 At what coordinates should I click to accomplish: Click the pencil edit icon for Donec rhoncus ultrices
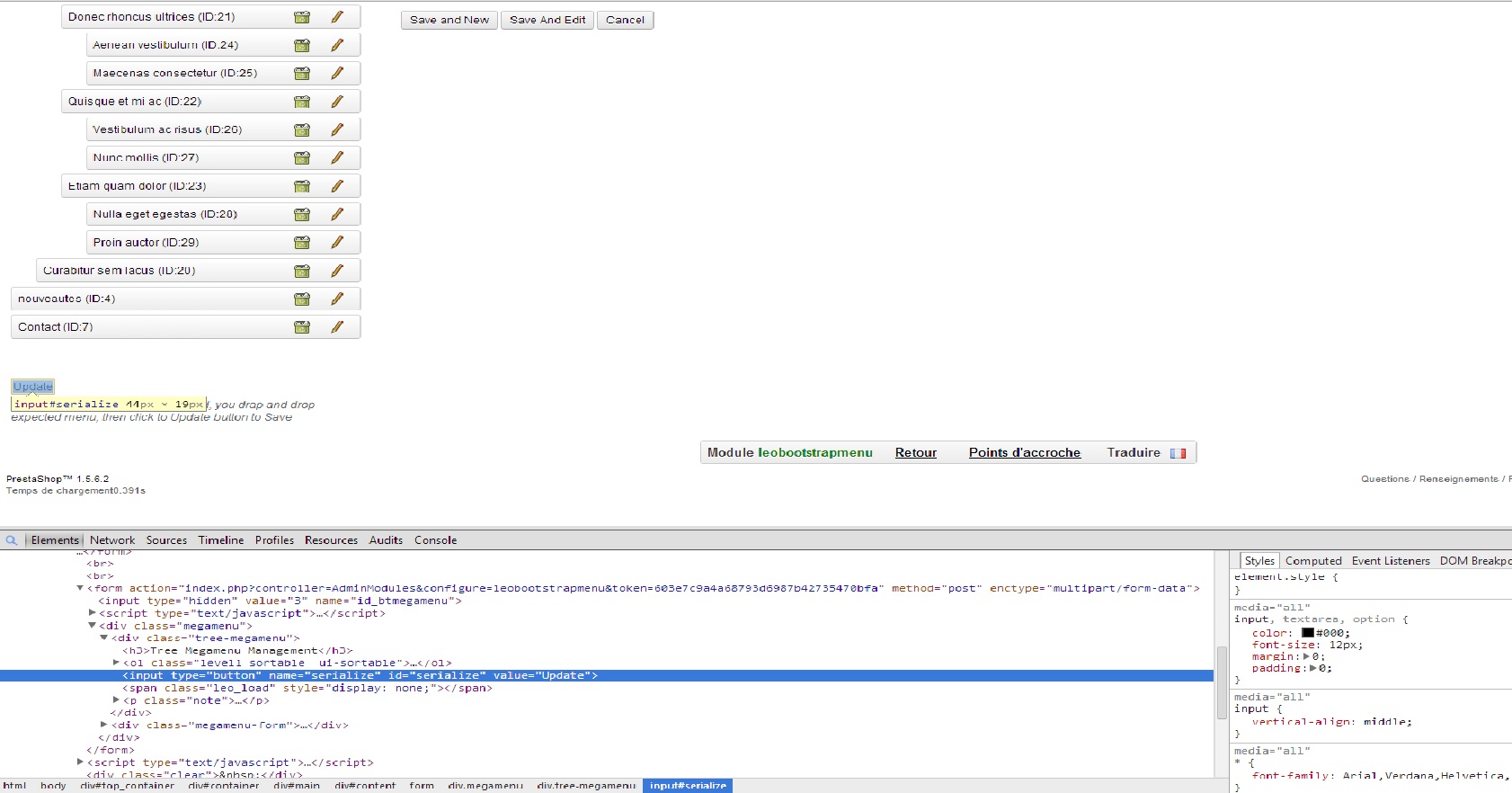[x=337, y=17]
